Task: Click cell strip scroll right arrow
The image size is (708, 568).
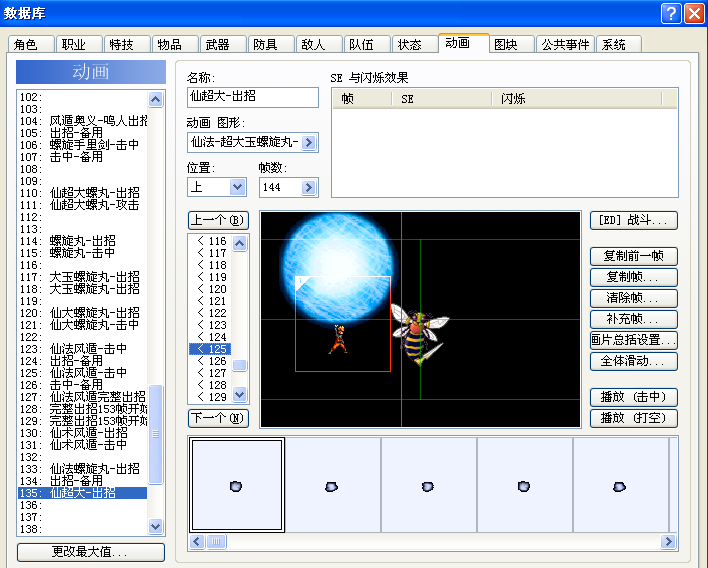Action: (668, 541)
